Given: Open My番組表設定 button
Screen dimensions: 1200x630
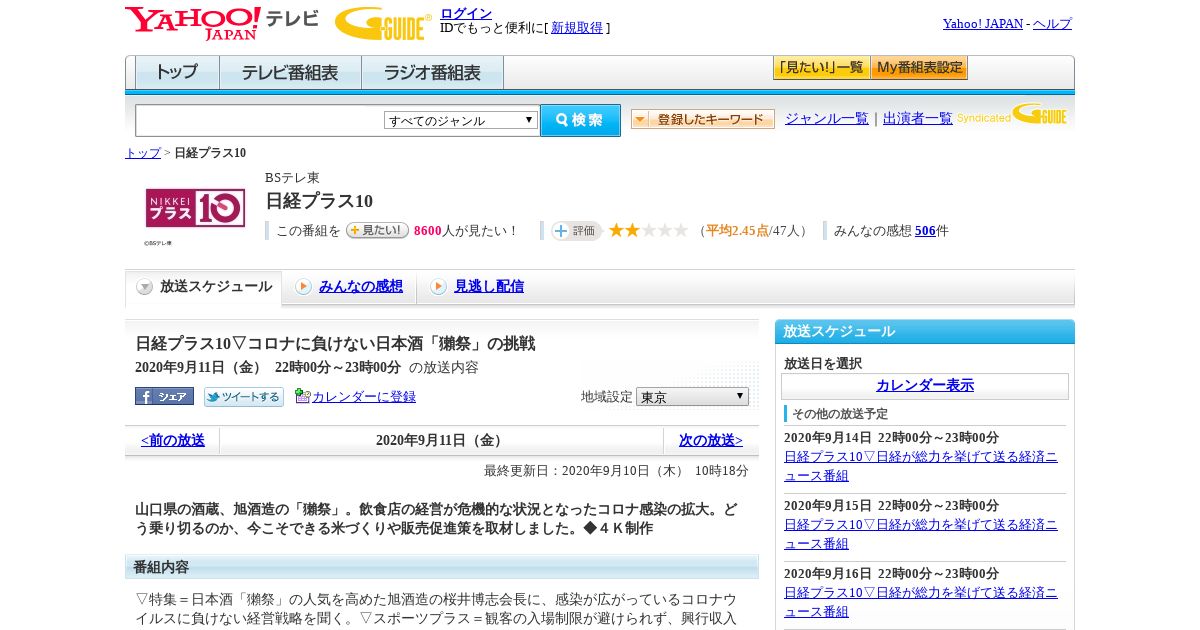Looking at the screenshot, I should tap(919, 68).
